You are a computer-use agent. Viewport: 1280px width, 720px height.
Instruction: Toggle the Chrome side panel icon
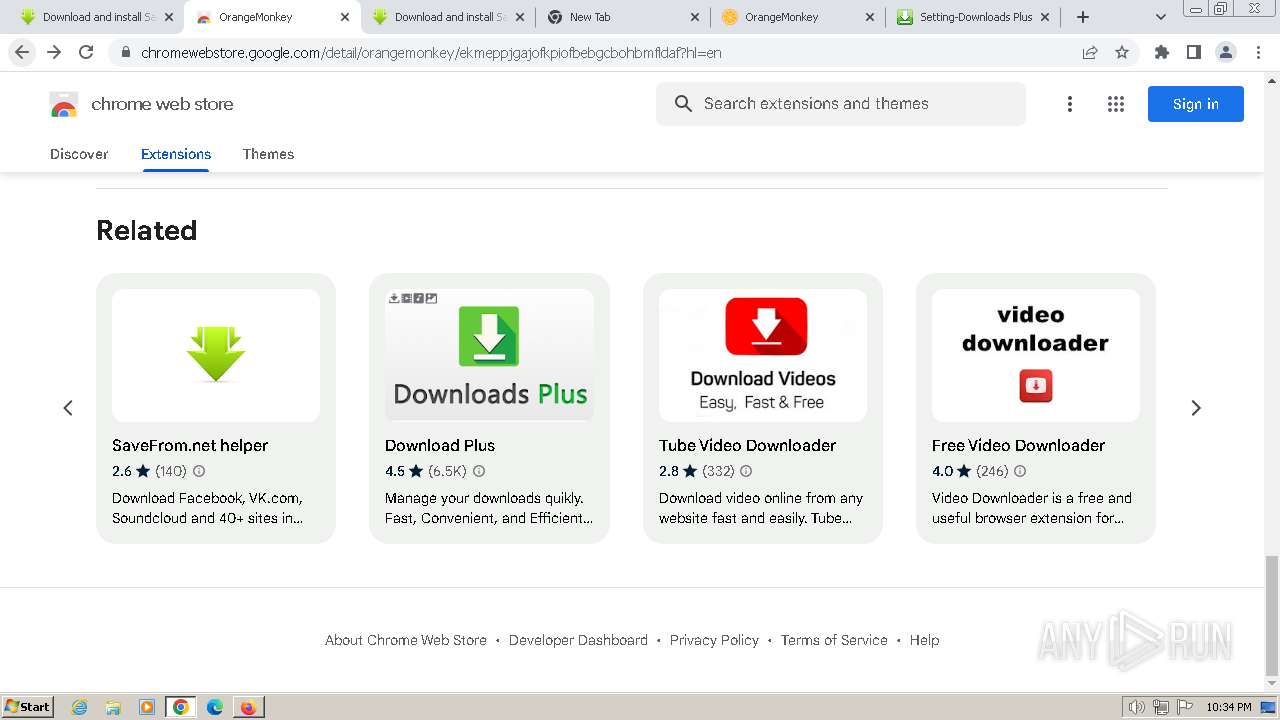[x=1193, y=52]
